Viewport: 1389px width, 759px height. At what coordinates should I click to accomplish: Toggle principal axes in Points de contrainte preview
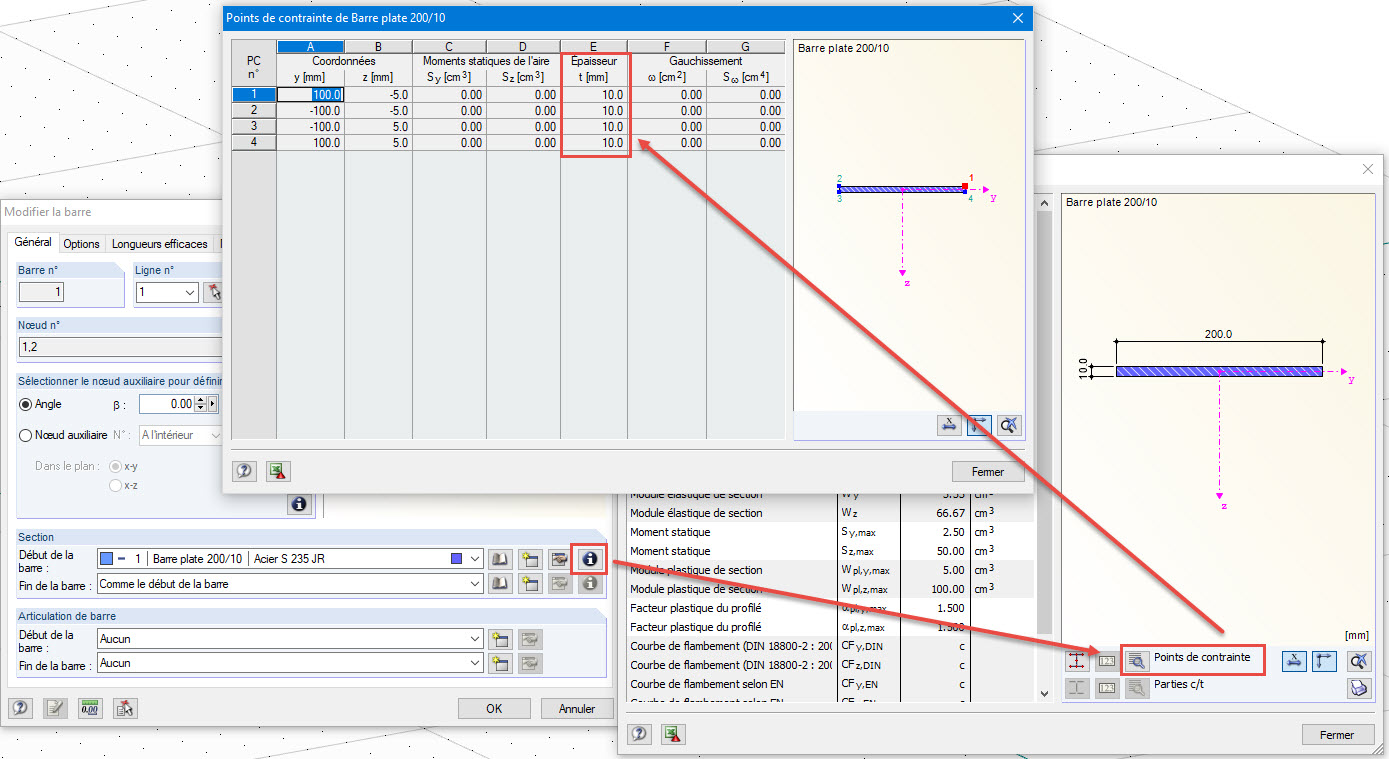[979, 425]
